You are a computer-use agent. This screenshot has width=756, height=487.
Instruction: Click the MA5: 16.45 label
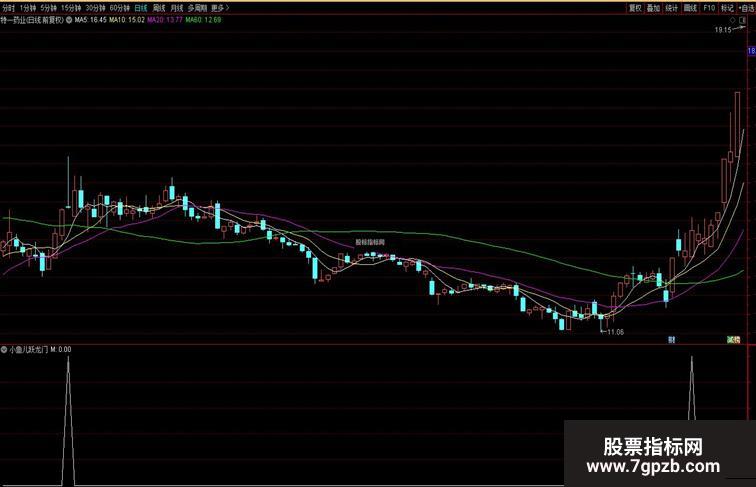(x=90, y=20)
